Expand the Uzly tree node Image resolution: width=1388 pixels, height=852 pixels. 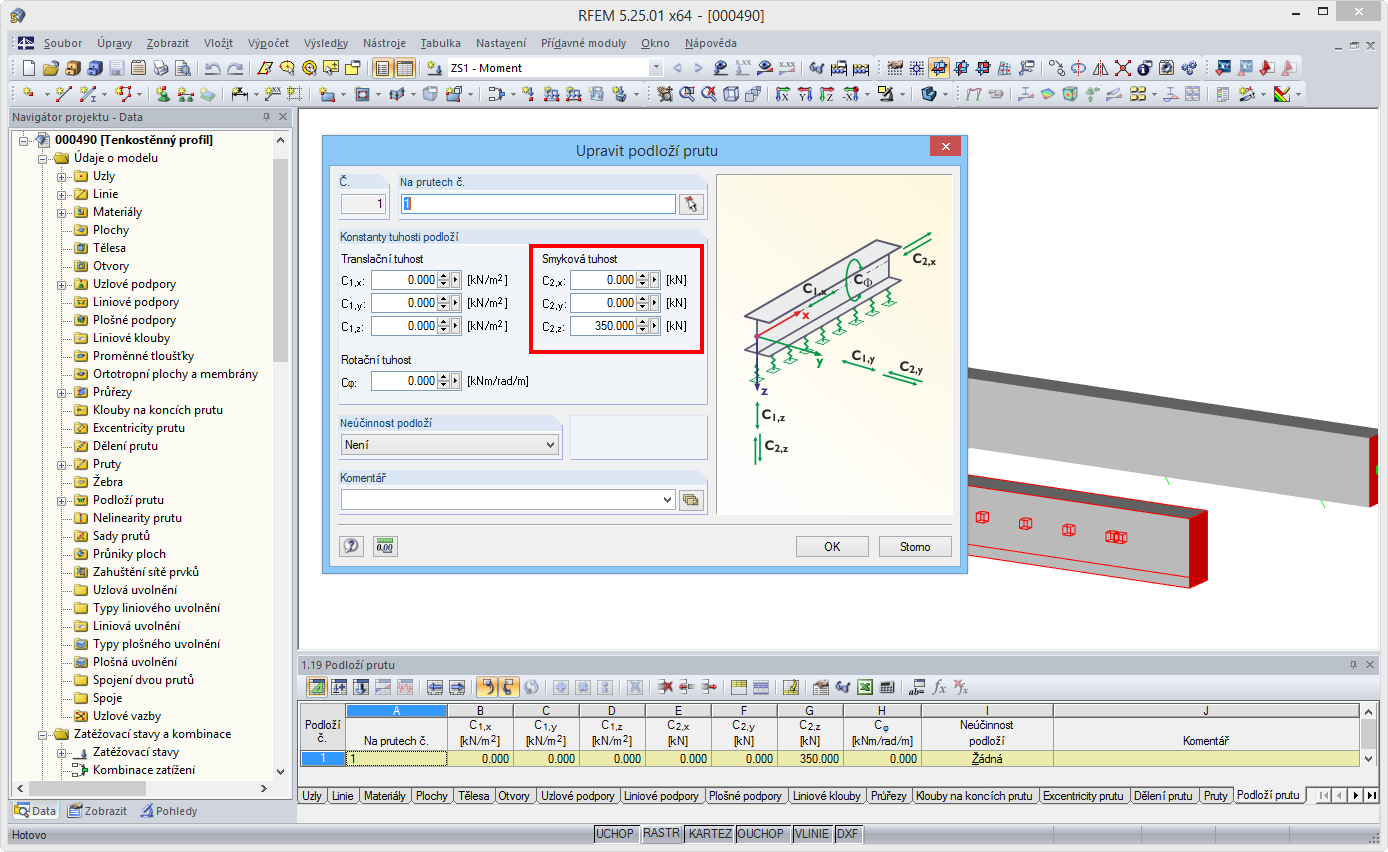click(x=62, y=176)
